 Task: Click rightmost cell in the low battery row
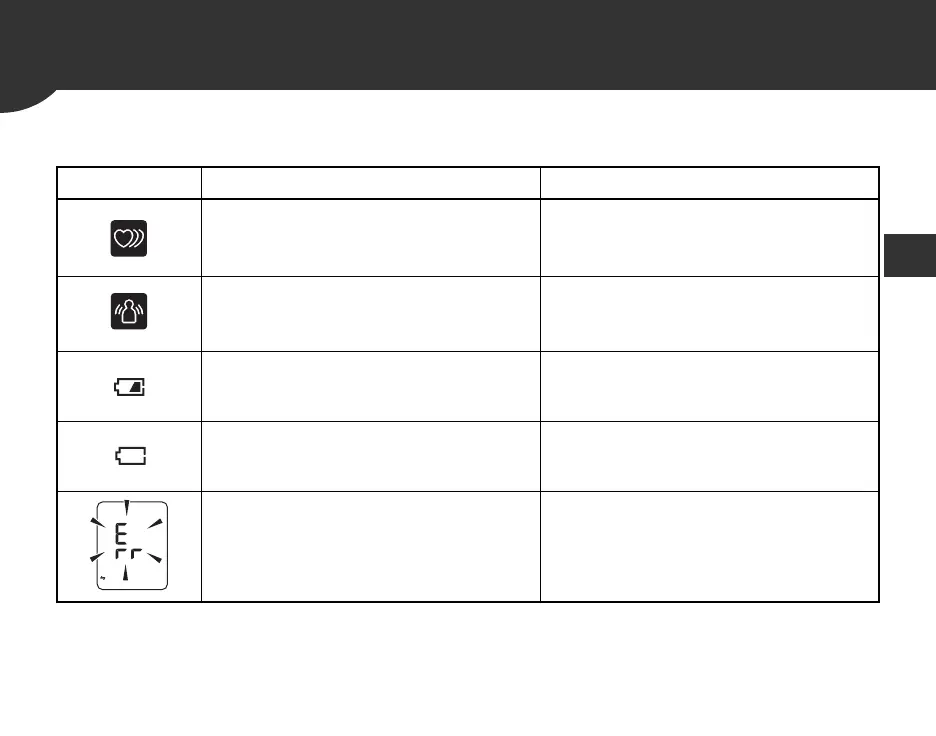(x=709, y=386)
